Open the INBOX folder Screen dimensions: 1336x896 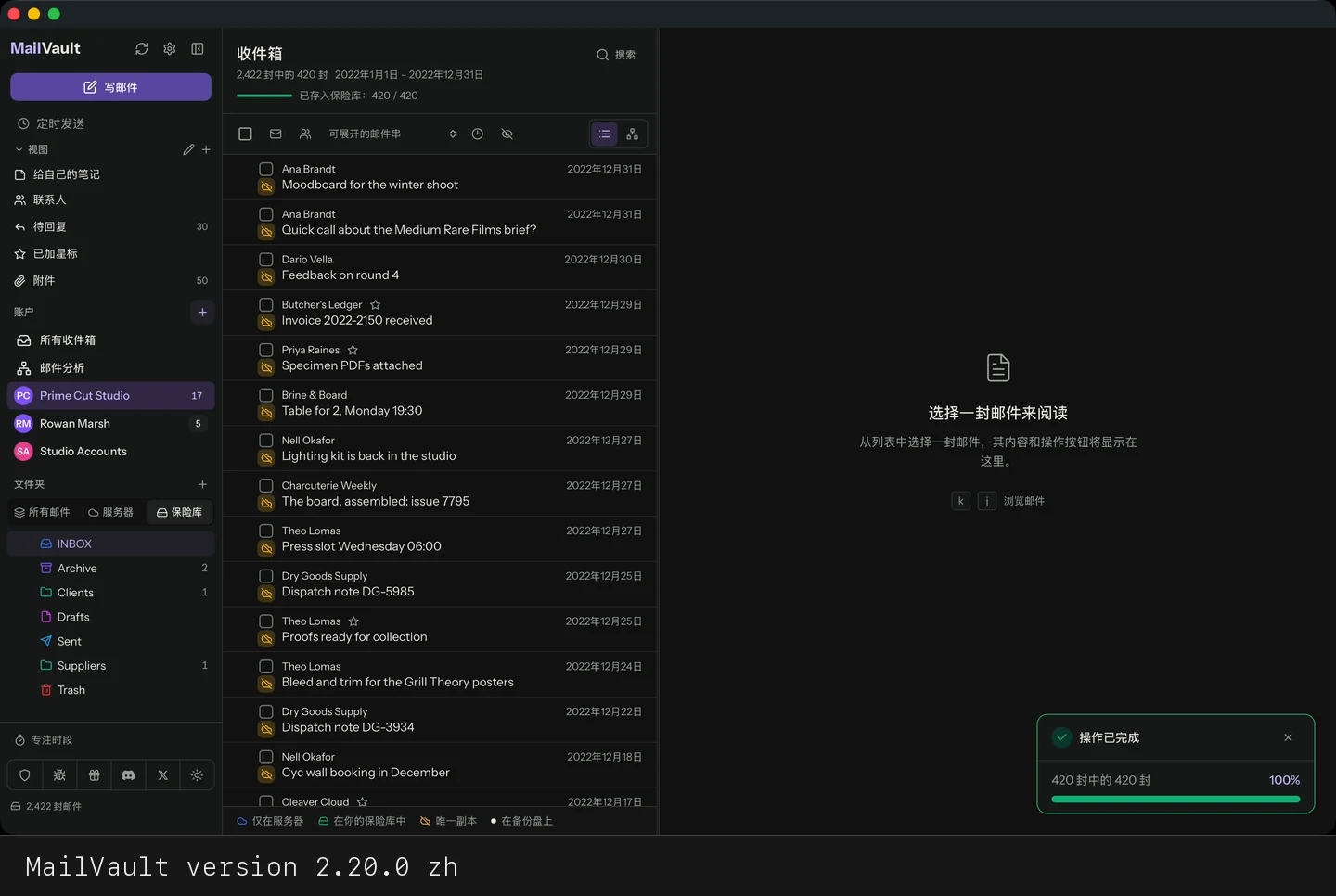[111, 544]
